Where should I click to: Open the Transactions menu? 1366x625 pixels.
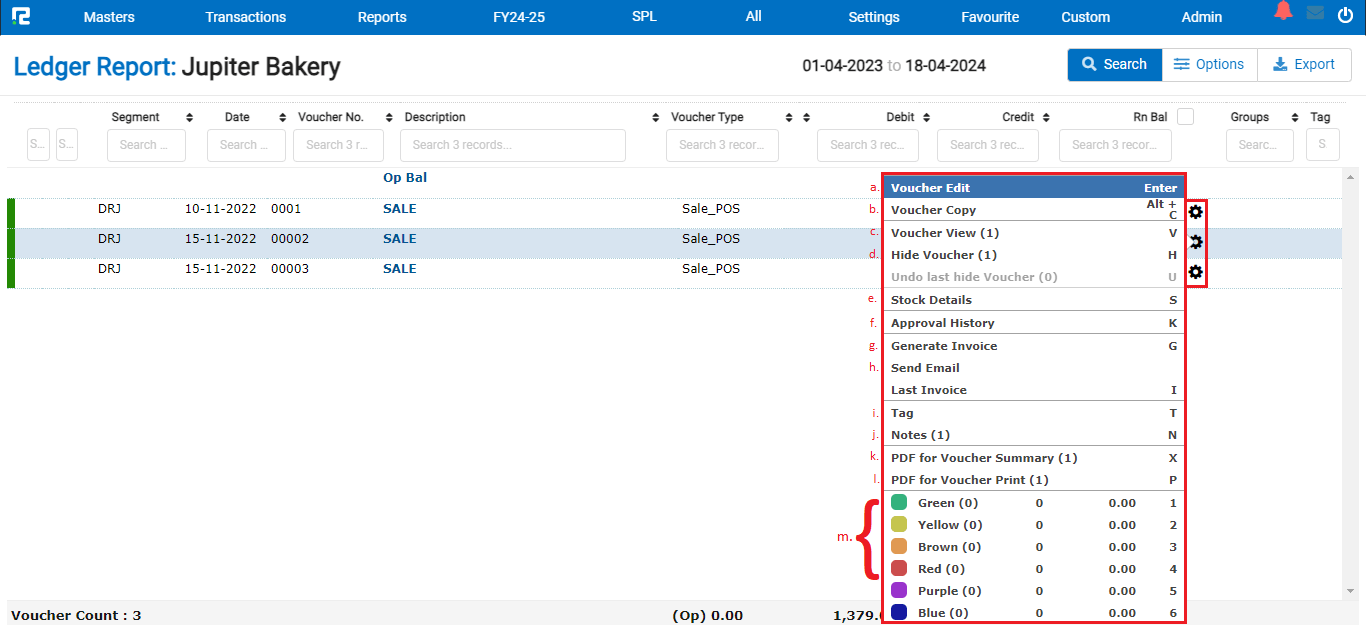245,17
